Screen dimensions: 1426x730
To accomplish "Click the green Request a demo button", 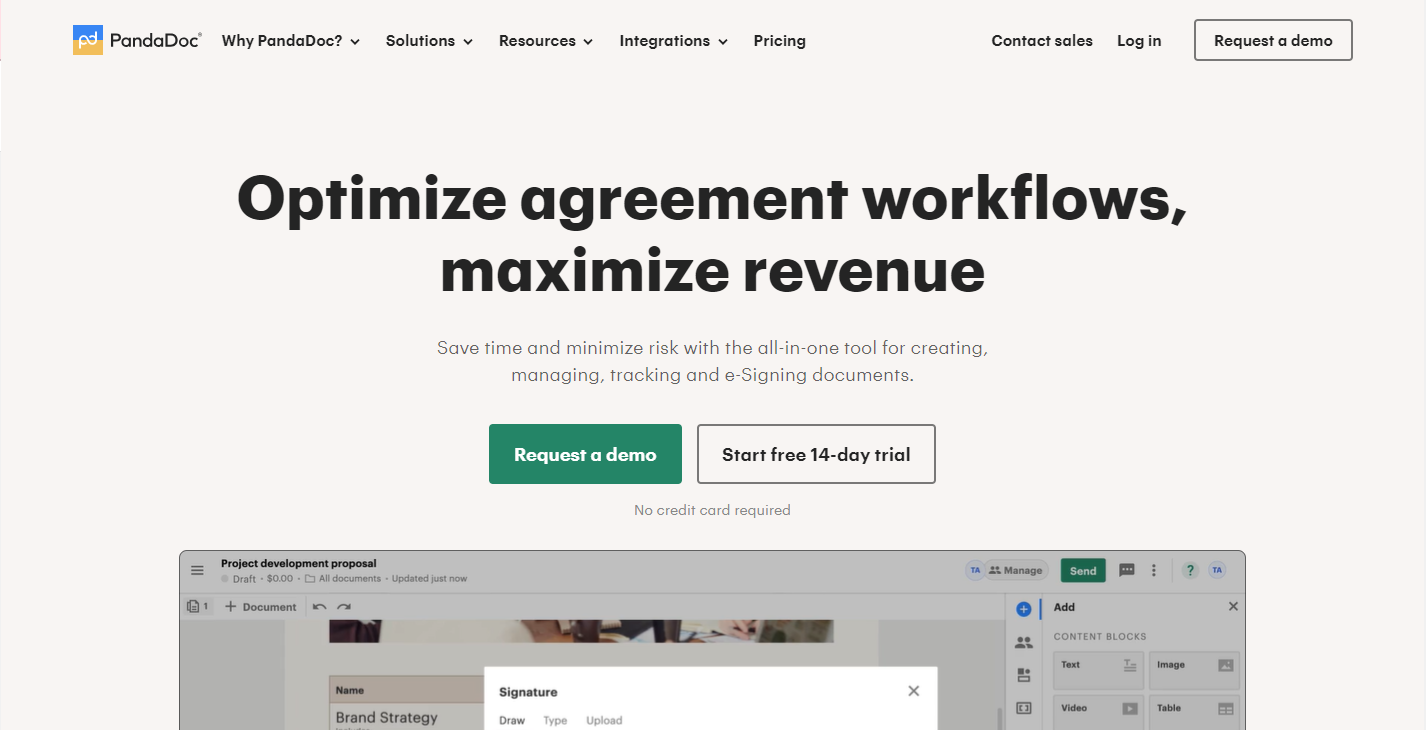I will pos(585,454).
